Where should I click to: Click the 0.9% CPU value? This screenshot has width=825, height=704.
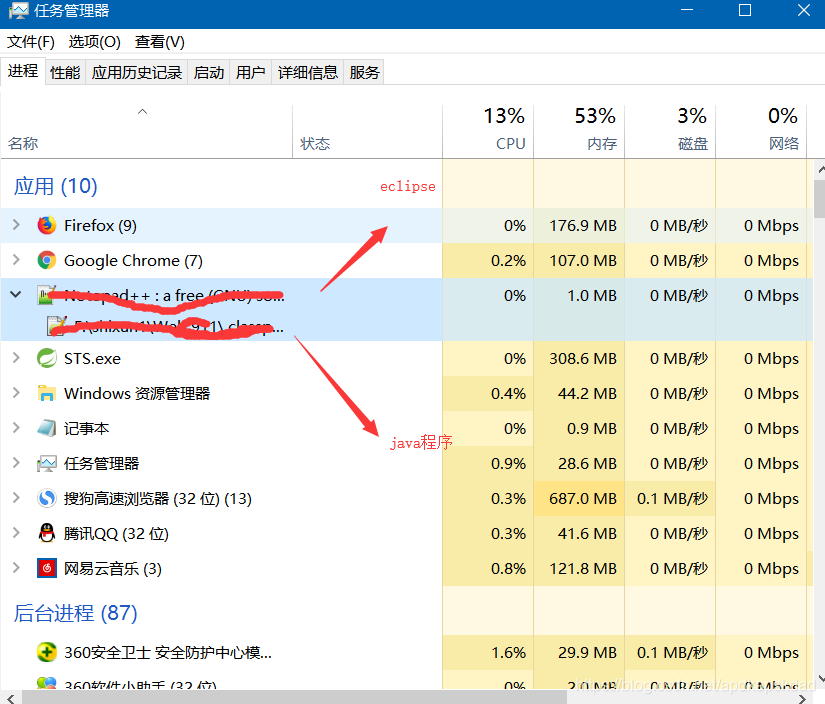pos(509,464)
